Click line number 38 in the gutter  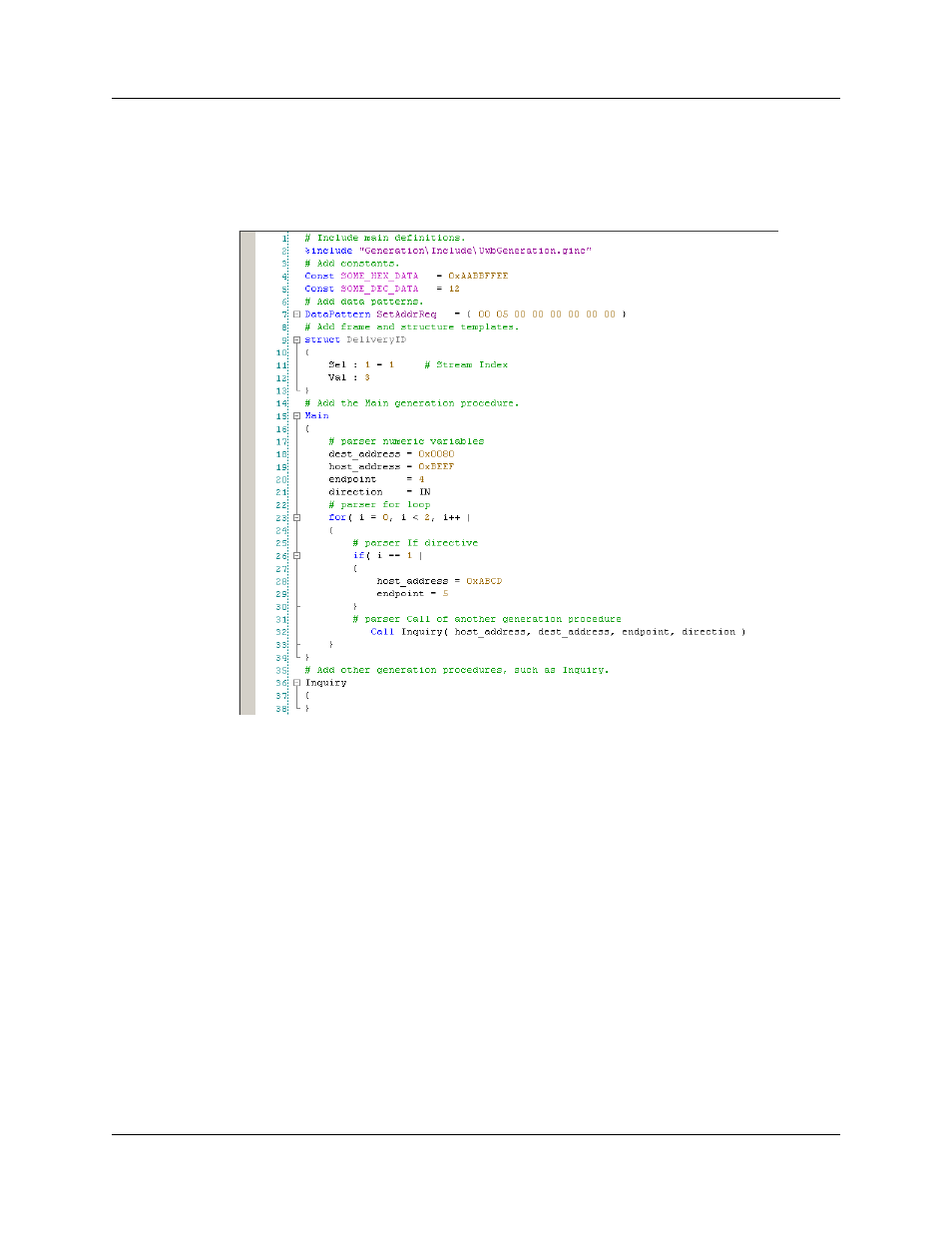point(281,709)
